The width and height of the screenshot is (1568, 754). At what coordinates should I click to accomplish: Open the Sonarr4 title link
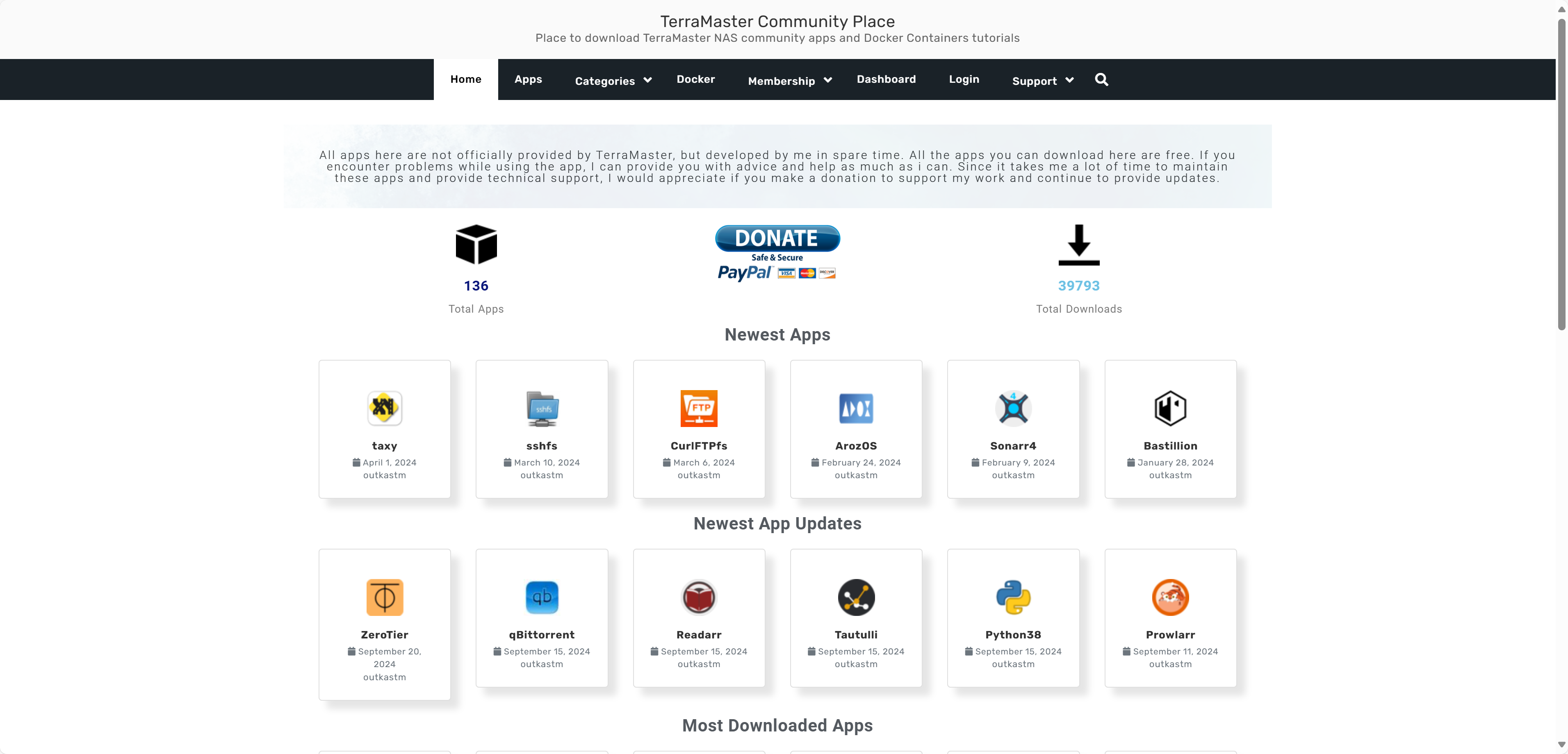click(x=1013, y=446)
